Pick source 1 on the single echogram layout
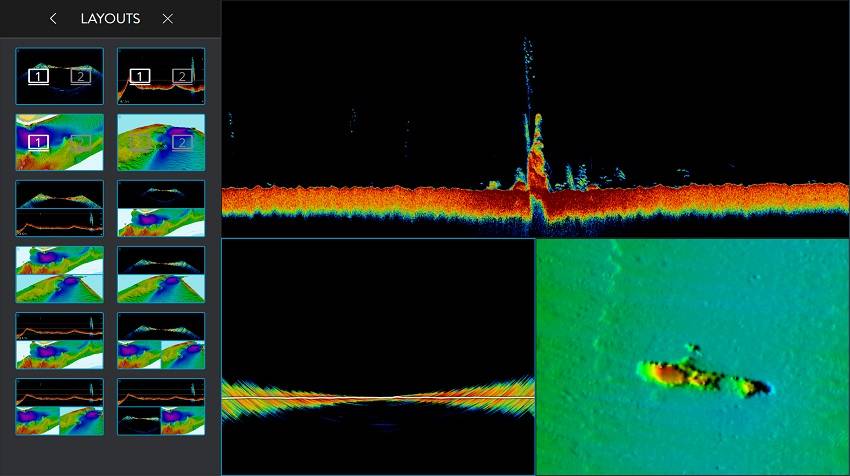 [x=140, y=76]
